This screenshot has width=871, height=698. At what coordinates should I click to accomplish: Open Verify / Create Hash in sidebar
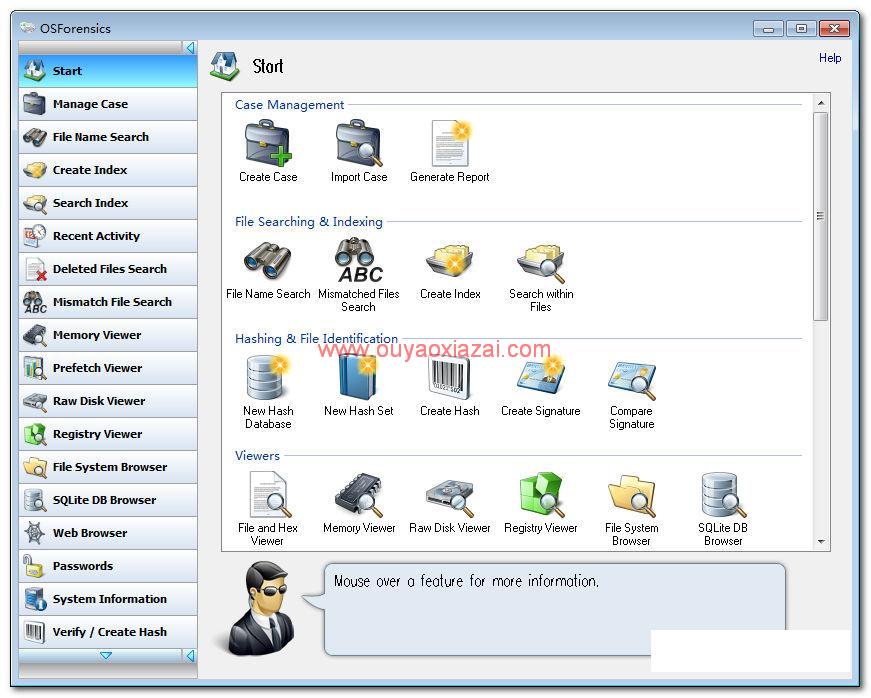click(108, 632)
